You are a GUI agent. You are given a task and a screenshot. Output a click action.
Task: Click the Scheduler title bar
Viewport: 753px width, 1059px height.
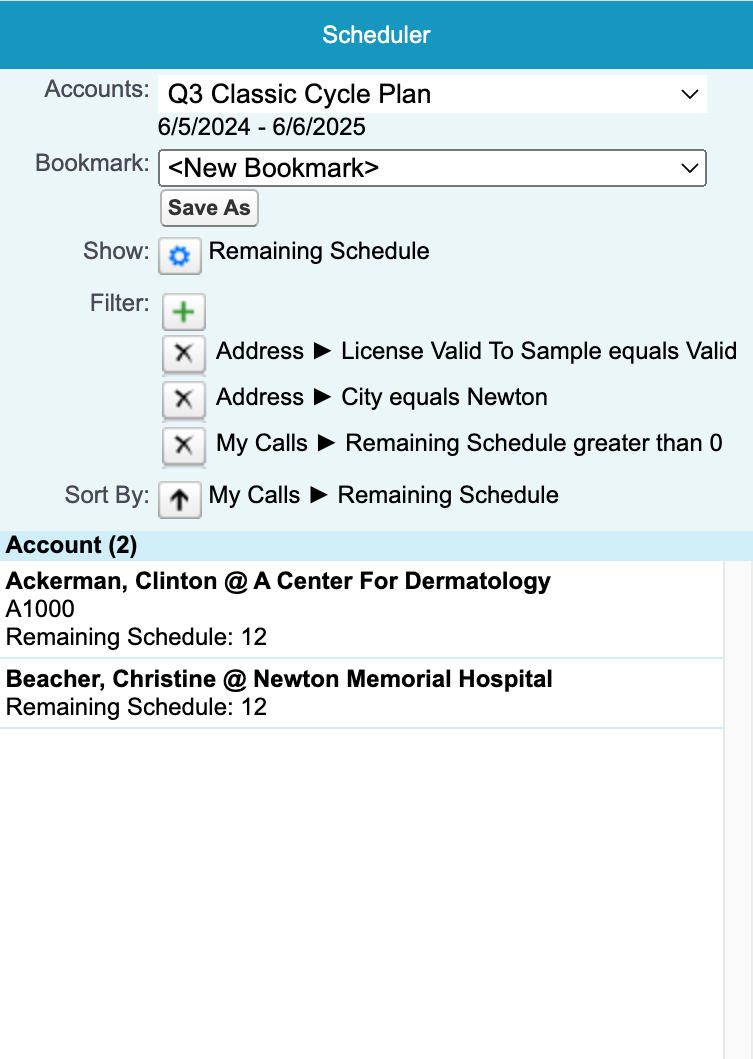click(376, 35)
